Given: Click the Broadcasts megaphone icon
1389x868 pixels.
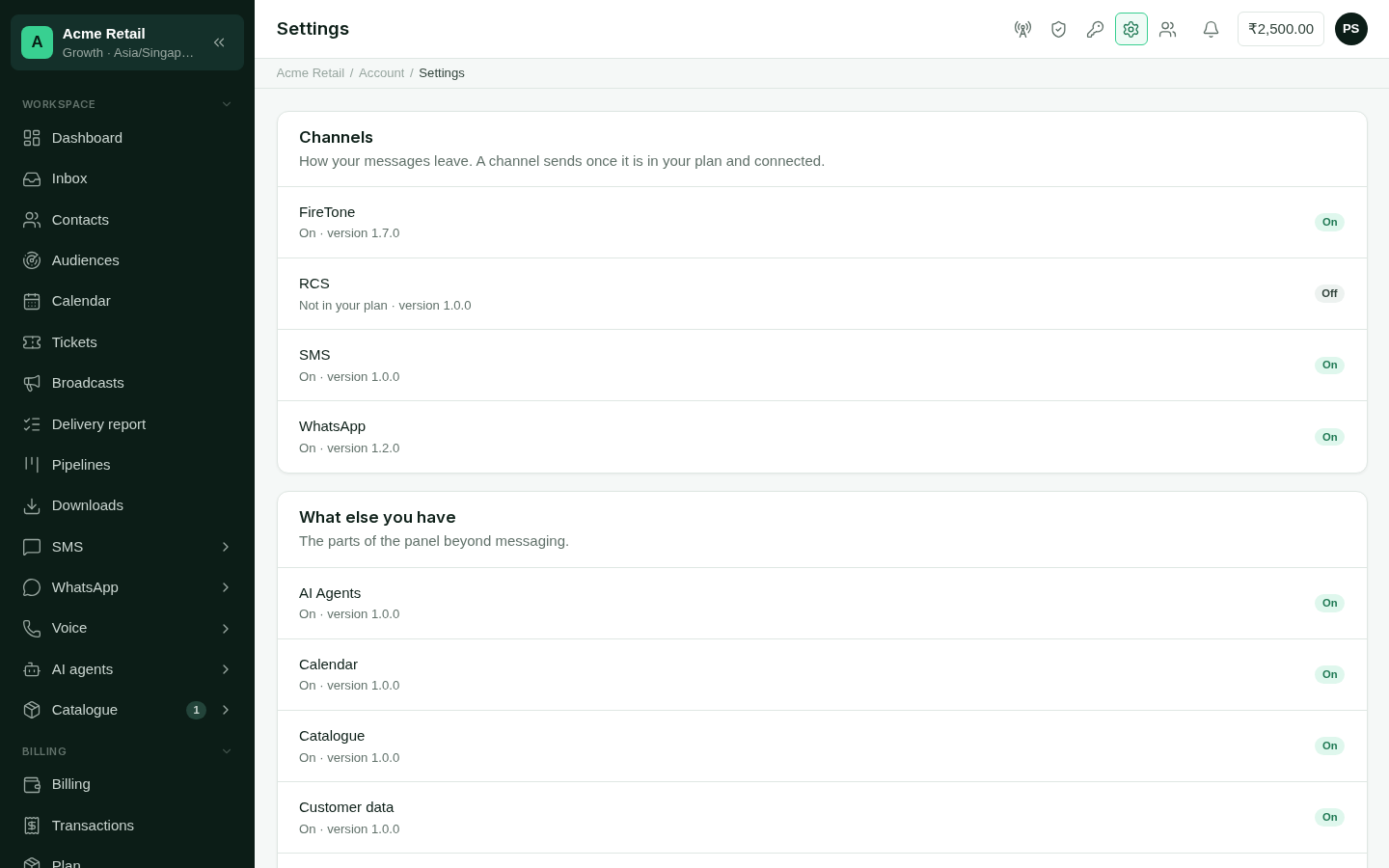Looking at the screenshot, I should tap(32, 383).
